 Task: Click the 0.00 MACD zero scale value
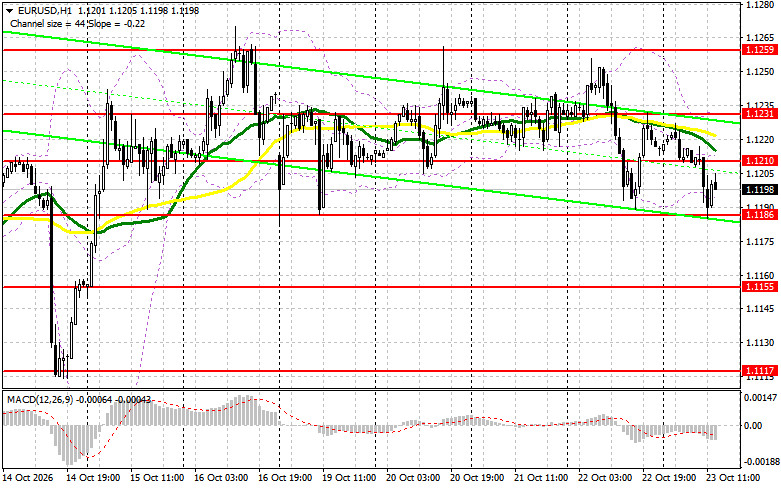click(753, 426)
